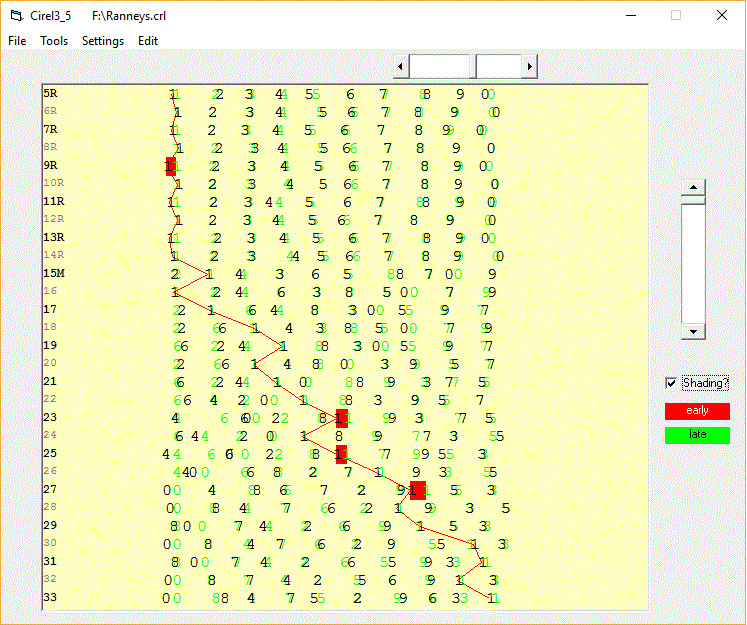747x625 pixels.
Task: Select row label 9R
Action: 50,165
